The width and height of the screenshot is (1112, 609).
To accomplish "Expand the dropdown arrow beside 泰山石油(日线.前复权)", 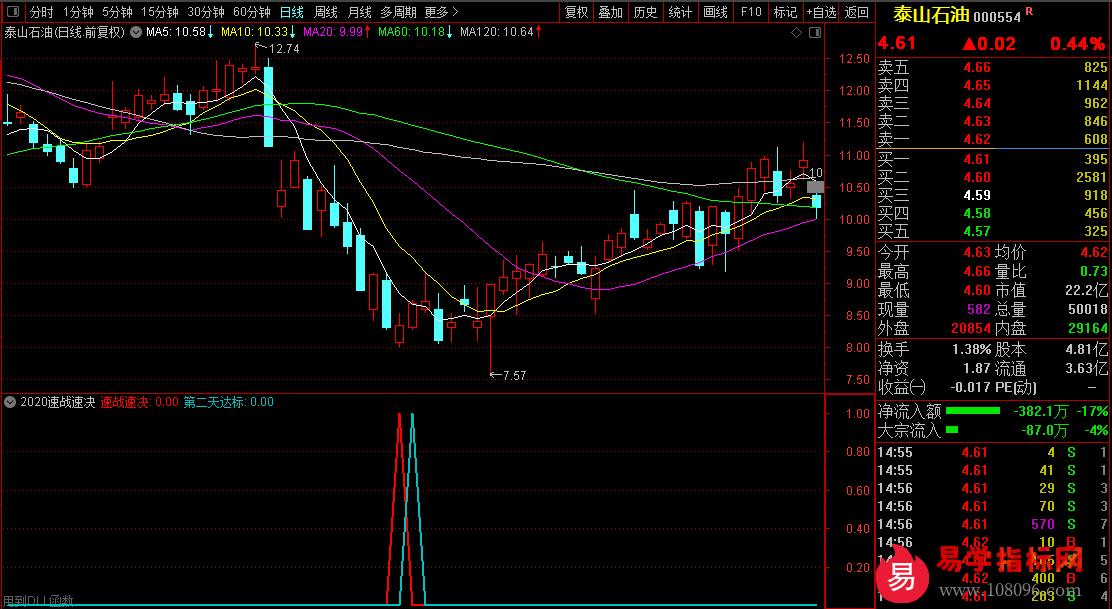I will [135, 33].
